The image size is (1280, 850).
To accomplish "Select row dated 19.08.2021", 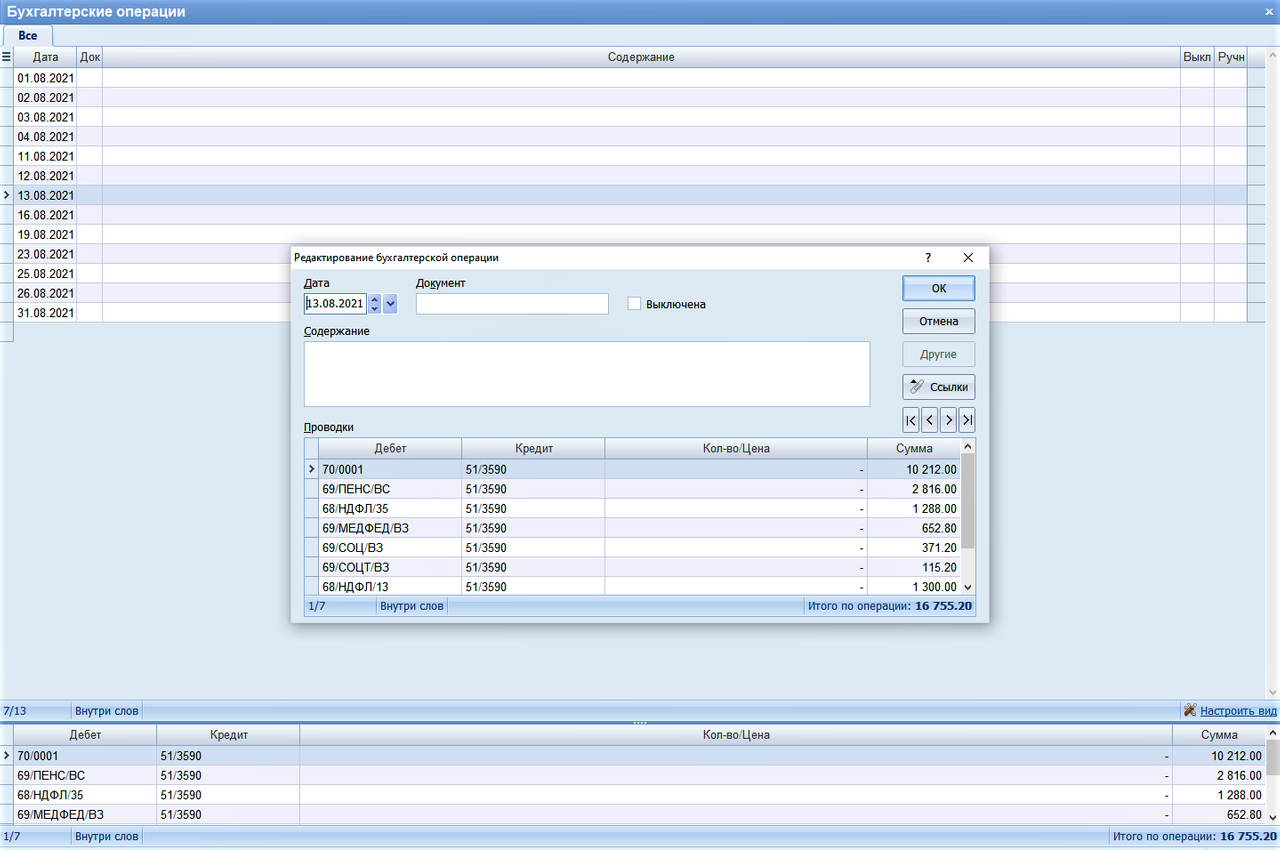I will point(631,234).
